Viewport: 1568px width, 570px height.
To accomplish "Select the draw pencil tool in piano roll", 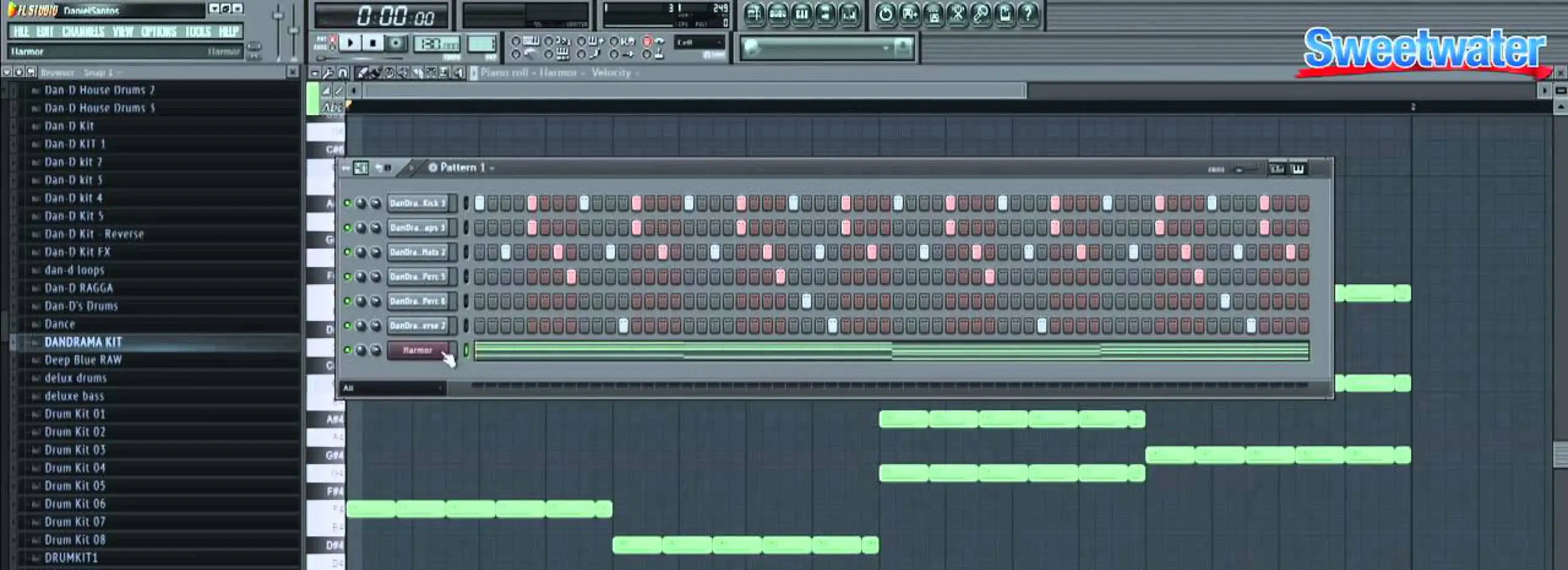I will [x=362, y=73].
